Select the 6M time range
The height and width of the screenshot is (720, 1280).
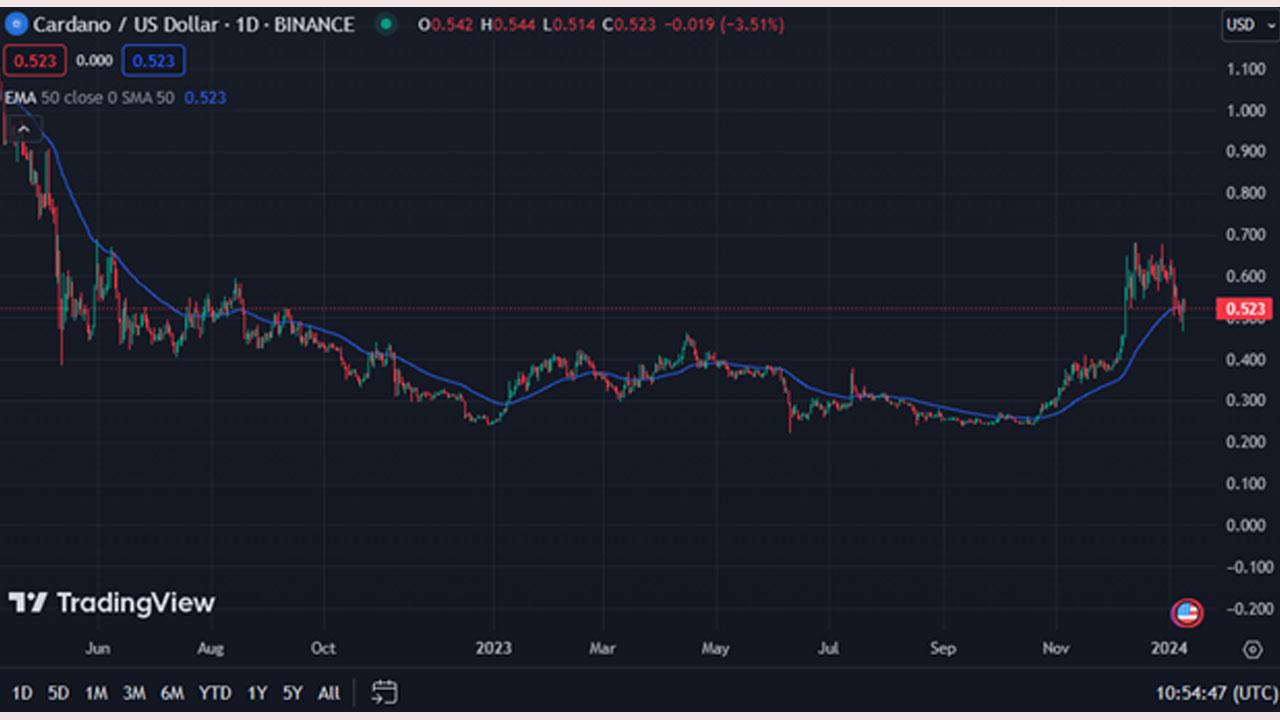[172, 692]
